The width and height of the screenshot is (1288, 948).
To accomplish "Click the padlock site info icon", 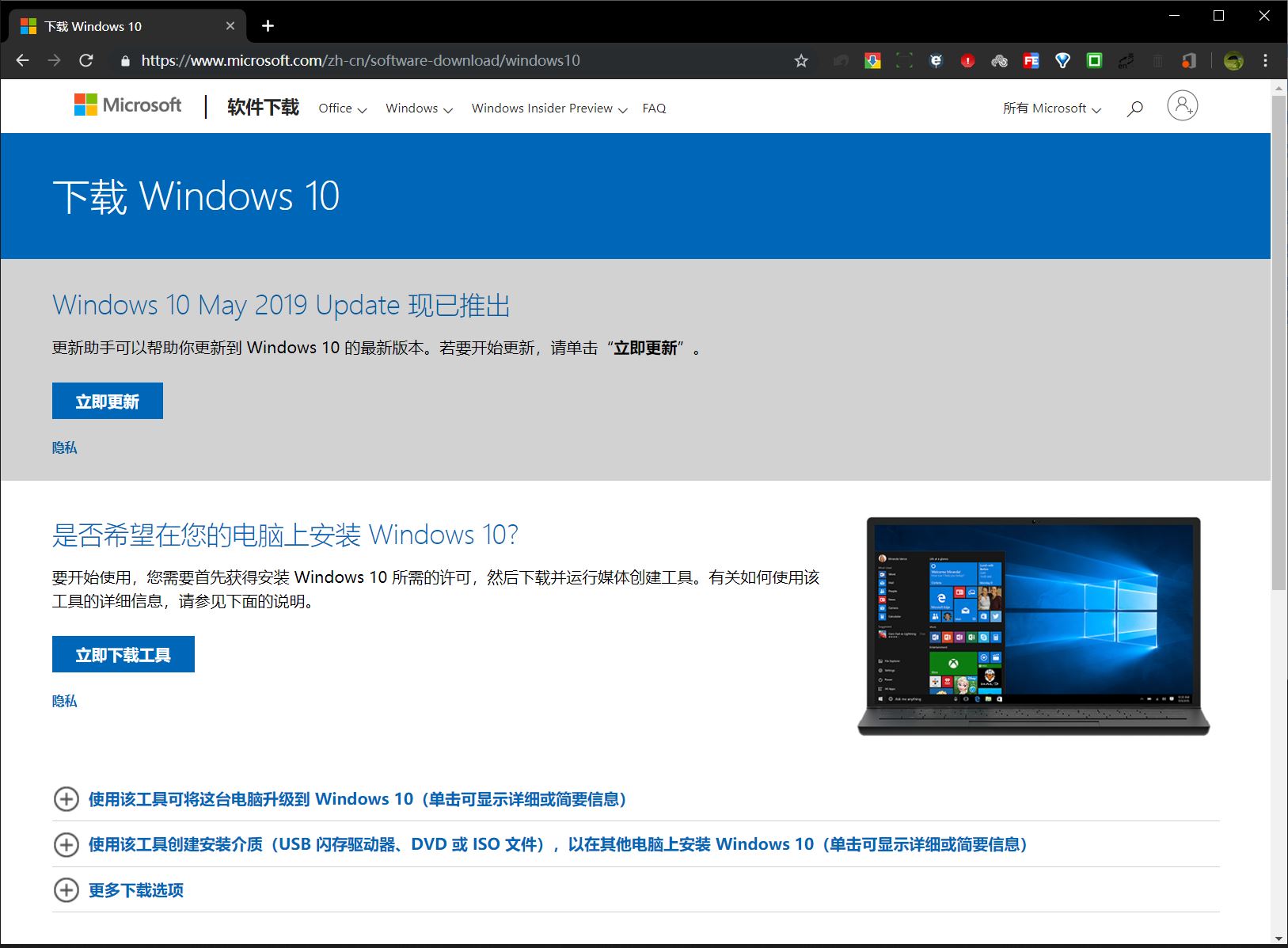I will pyautogui.click(x=124, y=61).
